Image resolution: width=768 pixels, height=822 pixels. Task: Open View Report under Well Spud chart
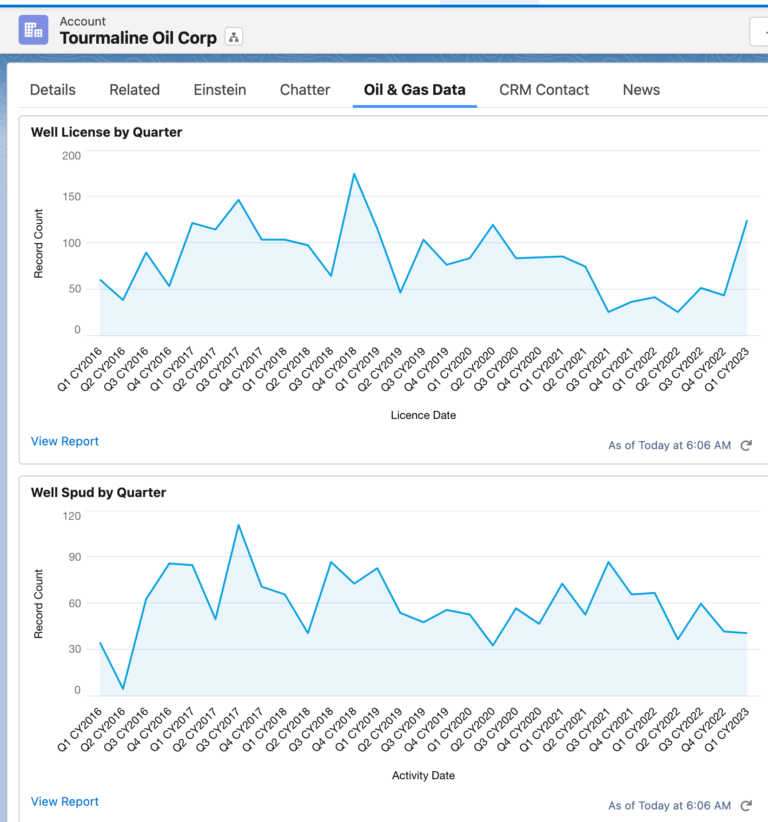coord(65,801)
